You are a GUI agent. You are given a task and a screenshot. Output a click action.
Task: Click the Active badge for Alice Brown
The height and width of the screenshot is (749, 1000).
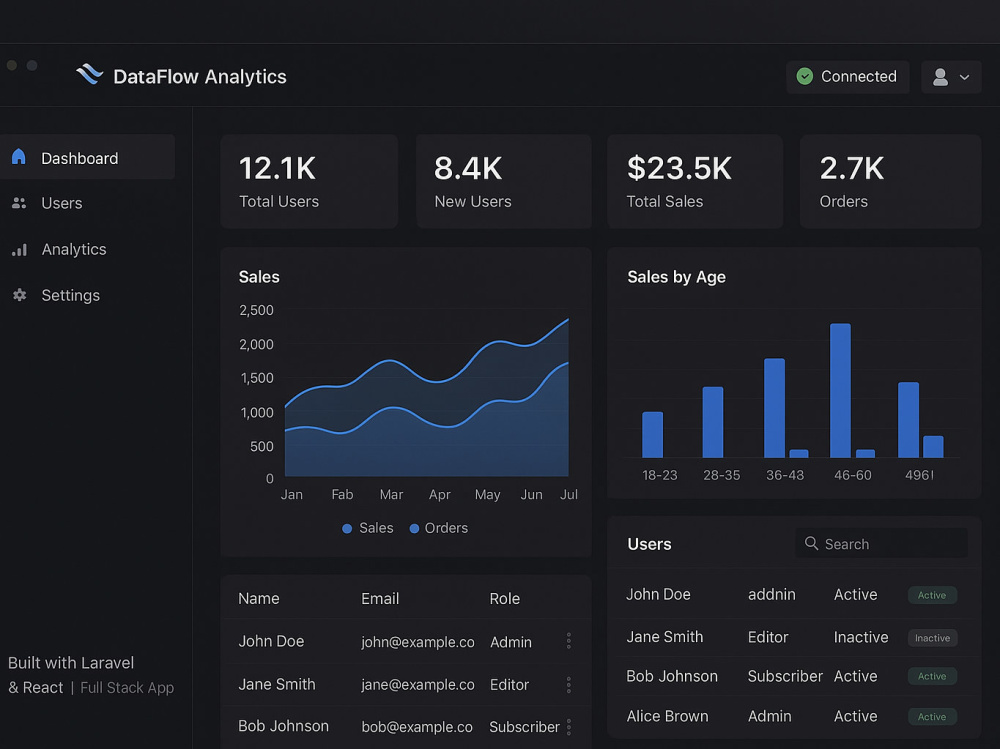pyautogui.click(x=932, y=717)
